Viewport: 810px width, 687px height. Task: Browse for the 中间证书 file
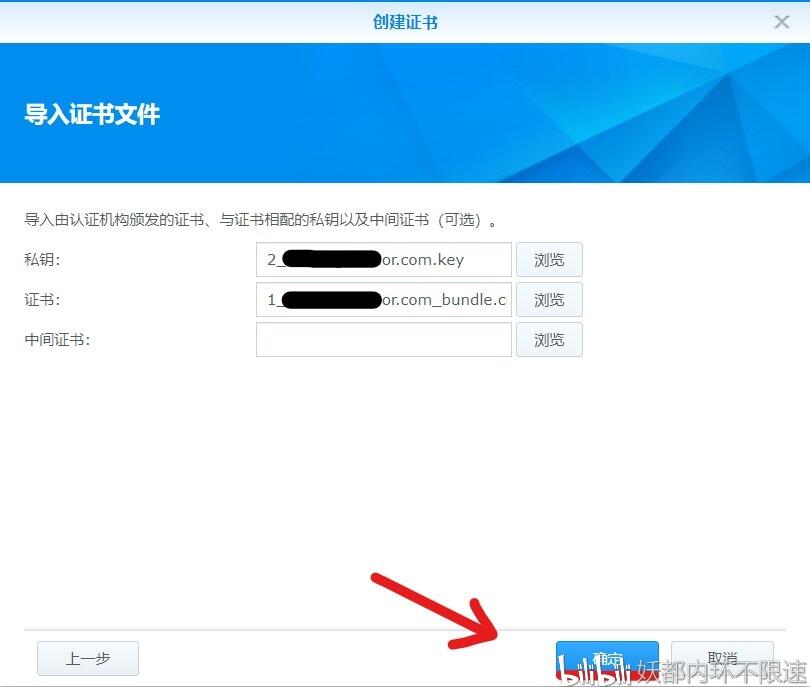pyautogui.click(x=549, y=339)
